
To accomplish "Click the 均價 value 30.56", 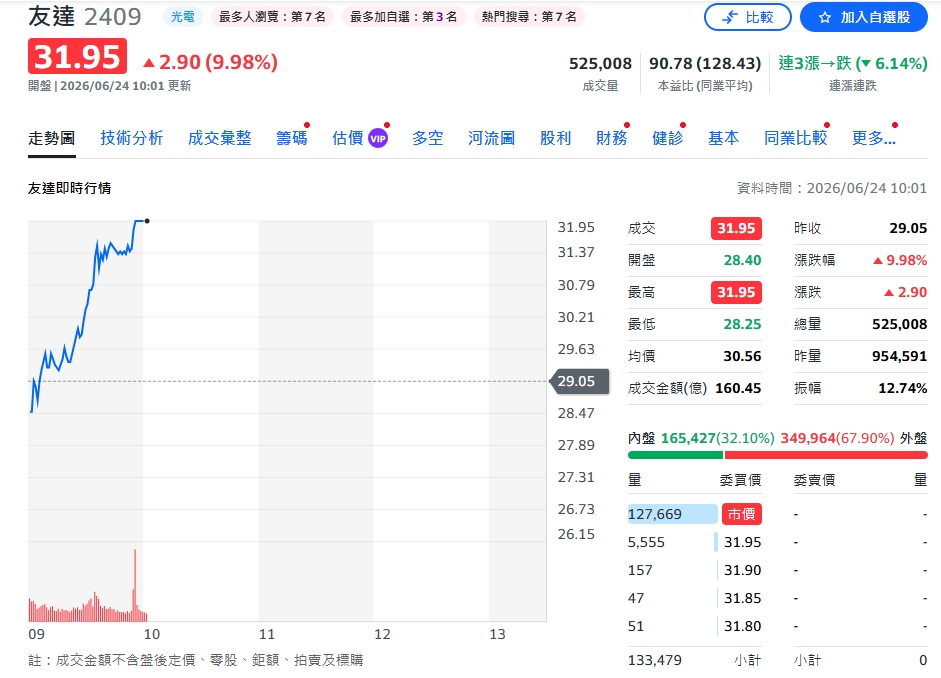I will (742, 356).
